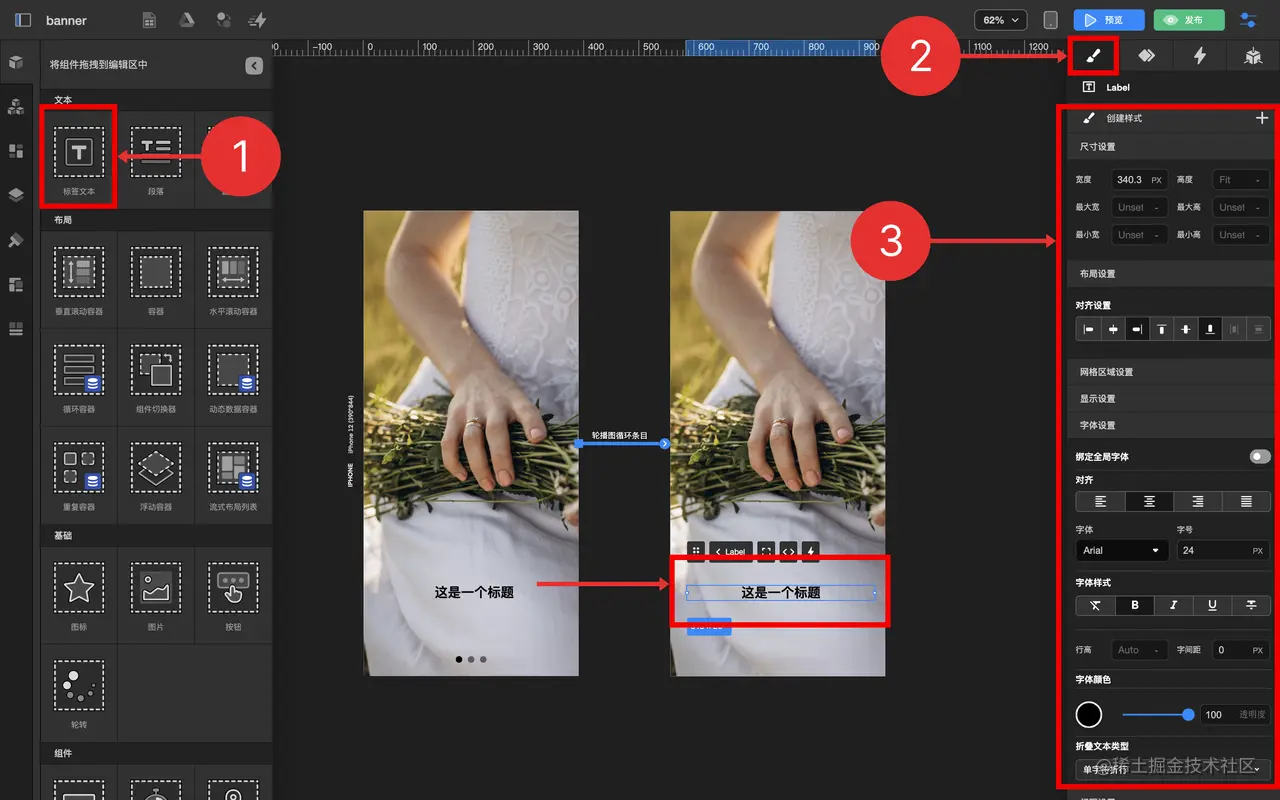1280x800 pixels.
Task: Click the Label breadcrumb button on canvas
Action: tap(731, 551)
